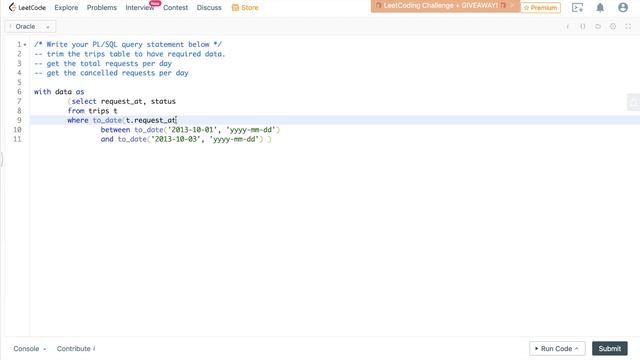Fold code at line 1 arrow
640x360 pixels.
[x=25, y=44]
